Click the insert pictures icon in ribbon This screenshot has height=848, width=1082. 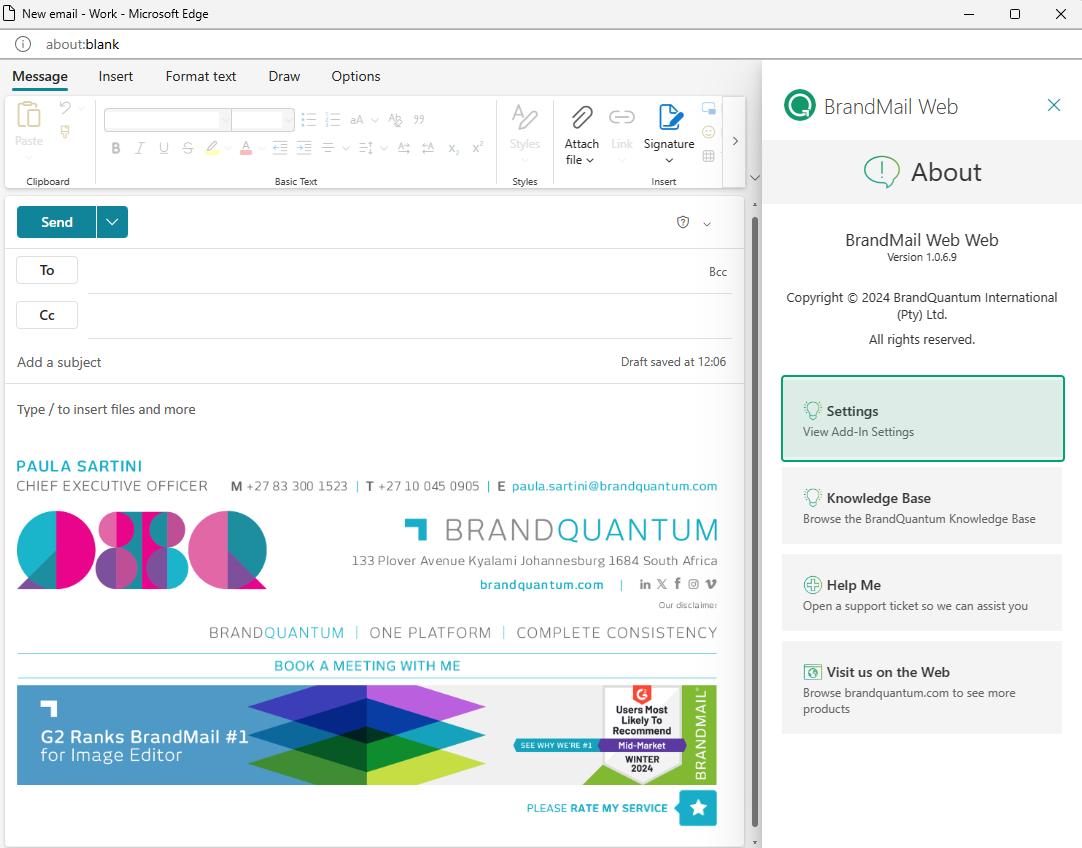pyautogui.click(x=708, y=108)
